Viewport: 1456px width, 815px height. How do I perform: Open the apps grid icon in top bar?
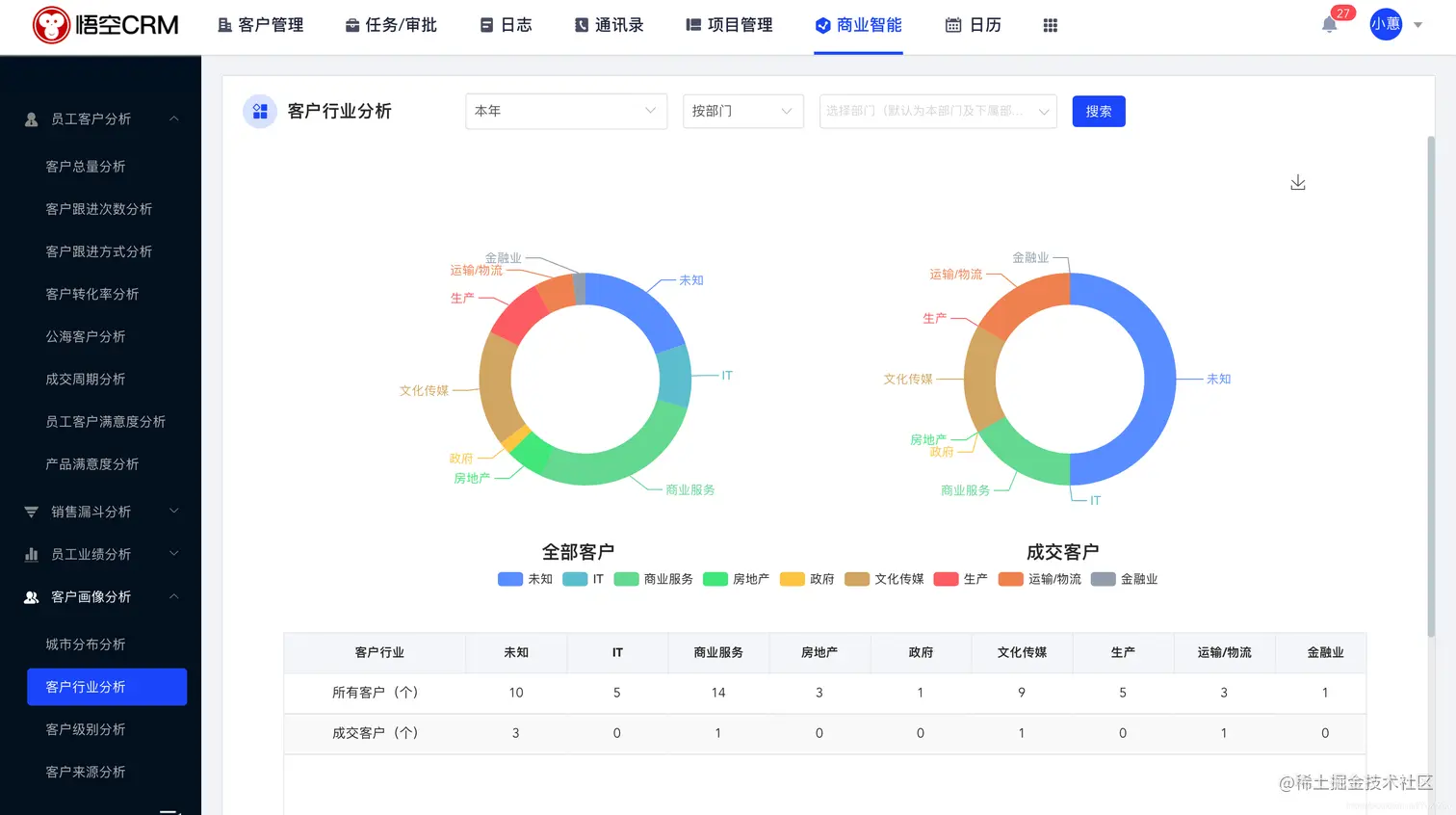pyautogui.click(x=1050, y=25)
